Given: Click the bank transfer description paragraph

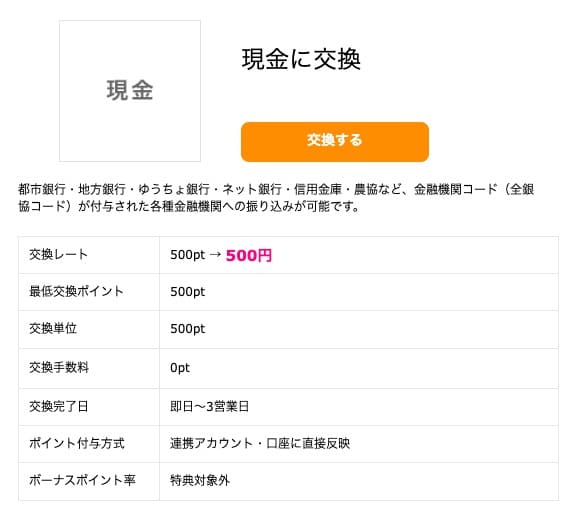Looking at the screenshot, I should tap(276, 198).
